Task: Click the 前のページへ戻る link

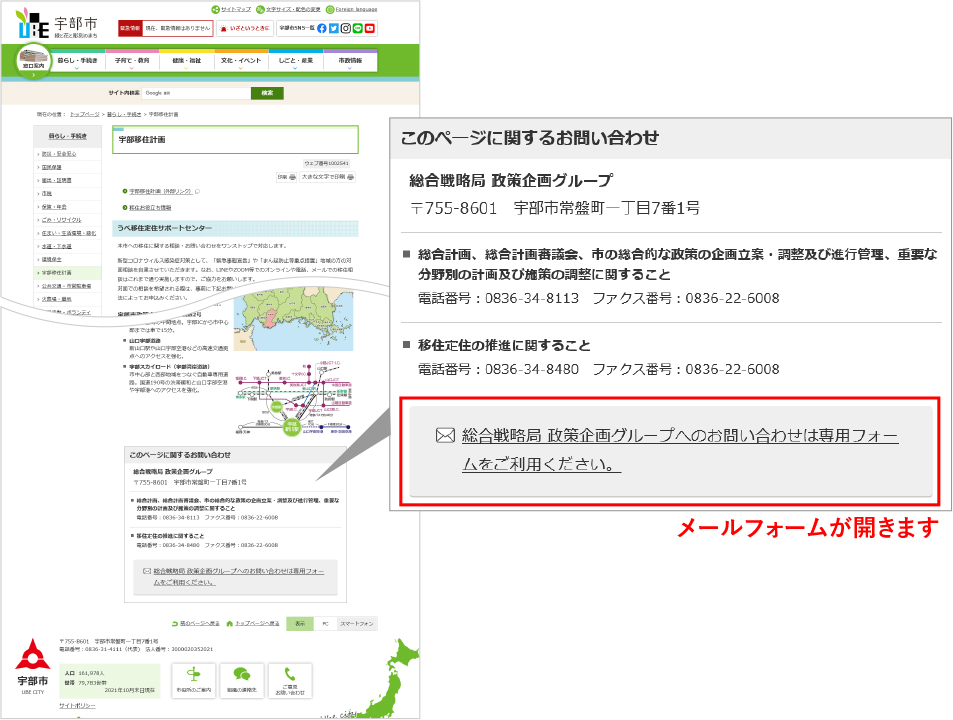Action: coord(199,623)
